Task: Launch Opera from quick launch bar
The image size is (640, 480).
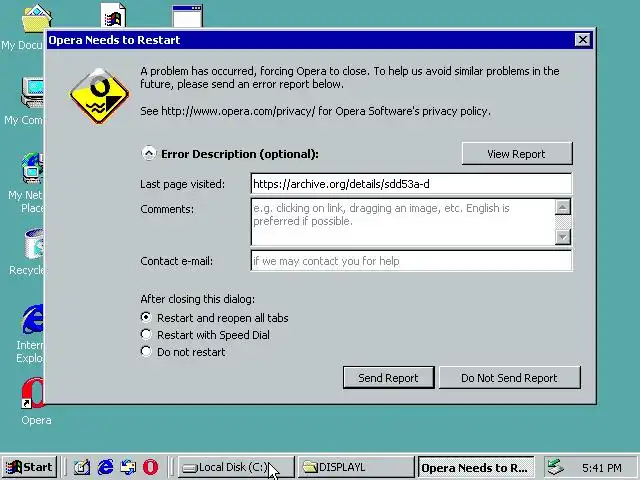Action: pos(151,467)
